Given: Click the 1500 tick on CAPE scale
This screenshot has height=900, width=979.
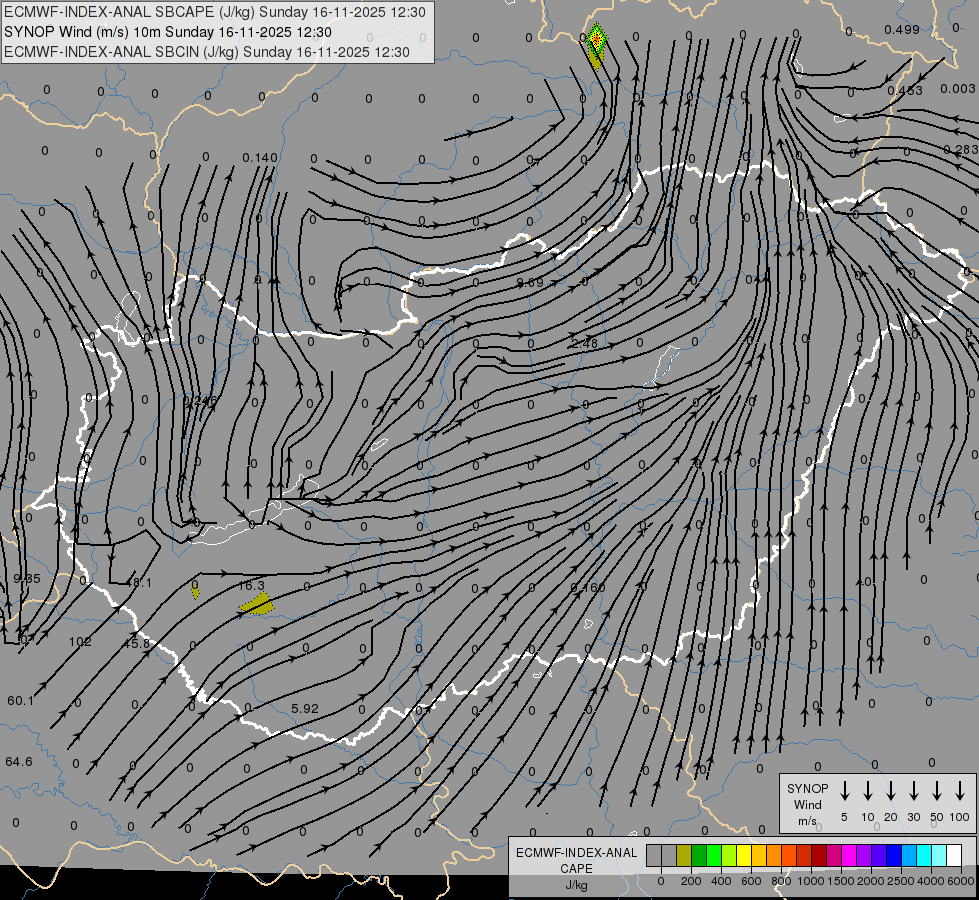Looking at the screenshot, I should click(x=841, y=881).
